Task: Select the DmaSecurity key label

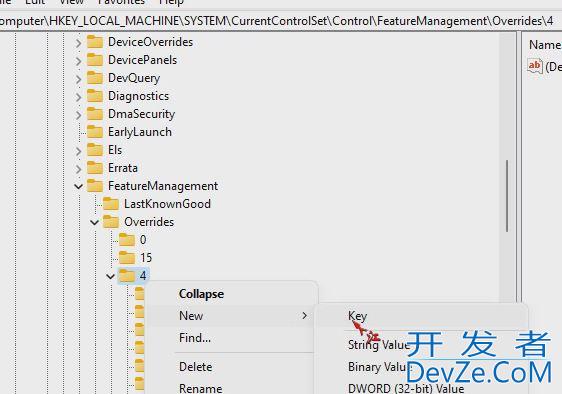Action: click(x=142, y=114)
